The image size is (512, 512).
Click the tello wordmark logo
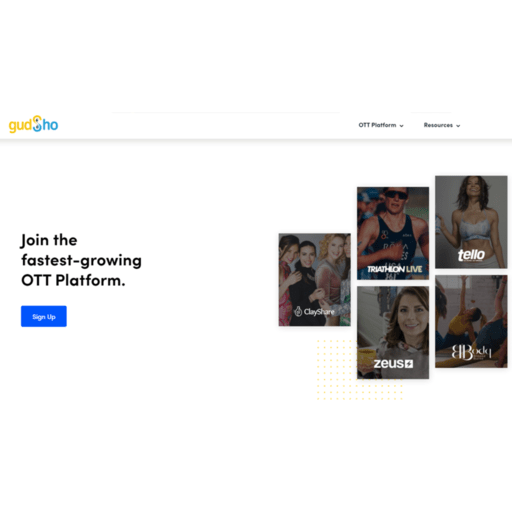pyautogui.click(x=471, y=255)
